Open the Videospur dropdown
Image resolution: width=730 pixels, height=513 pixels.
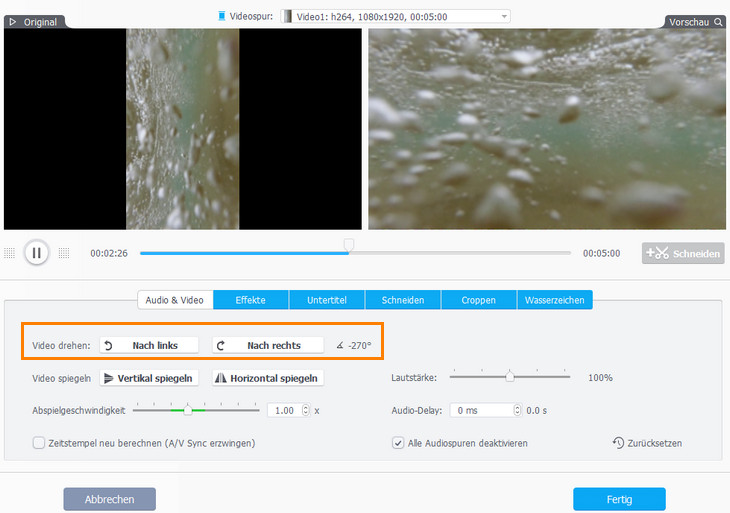[x=395, y=17]
